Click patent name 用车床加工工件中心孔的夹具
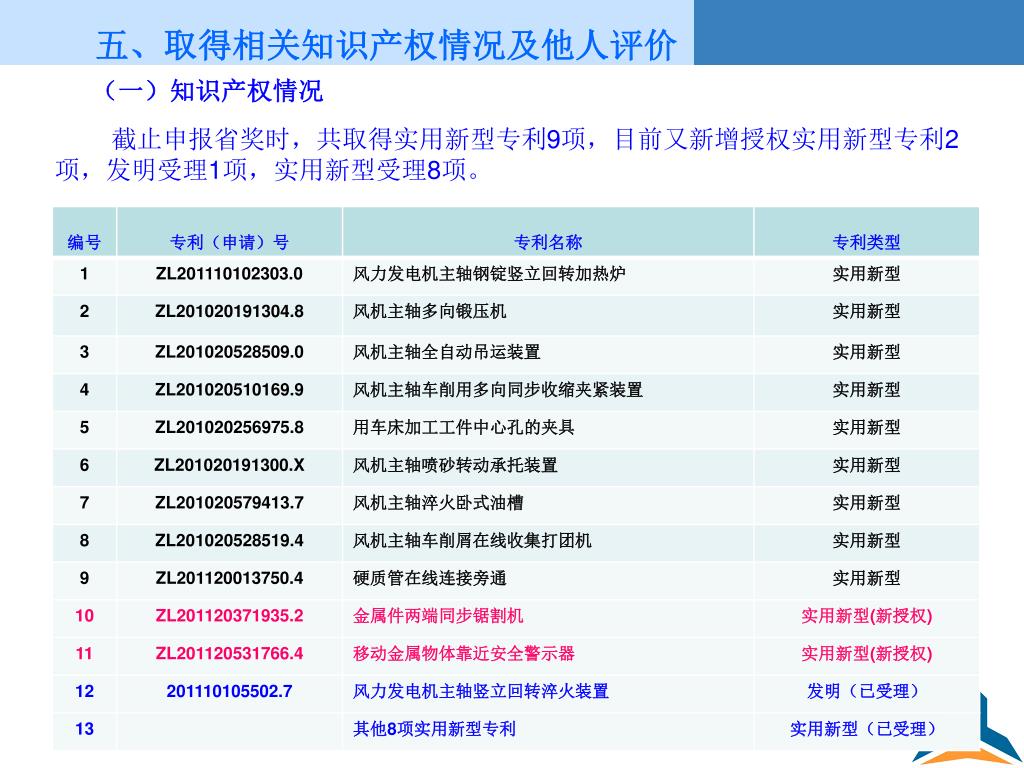The width and height of the screenshot is (1024, 768). (464, 427)
